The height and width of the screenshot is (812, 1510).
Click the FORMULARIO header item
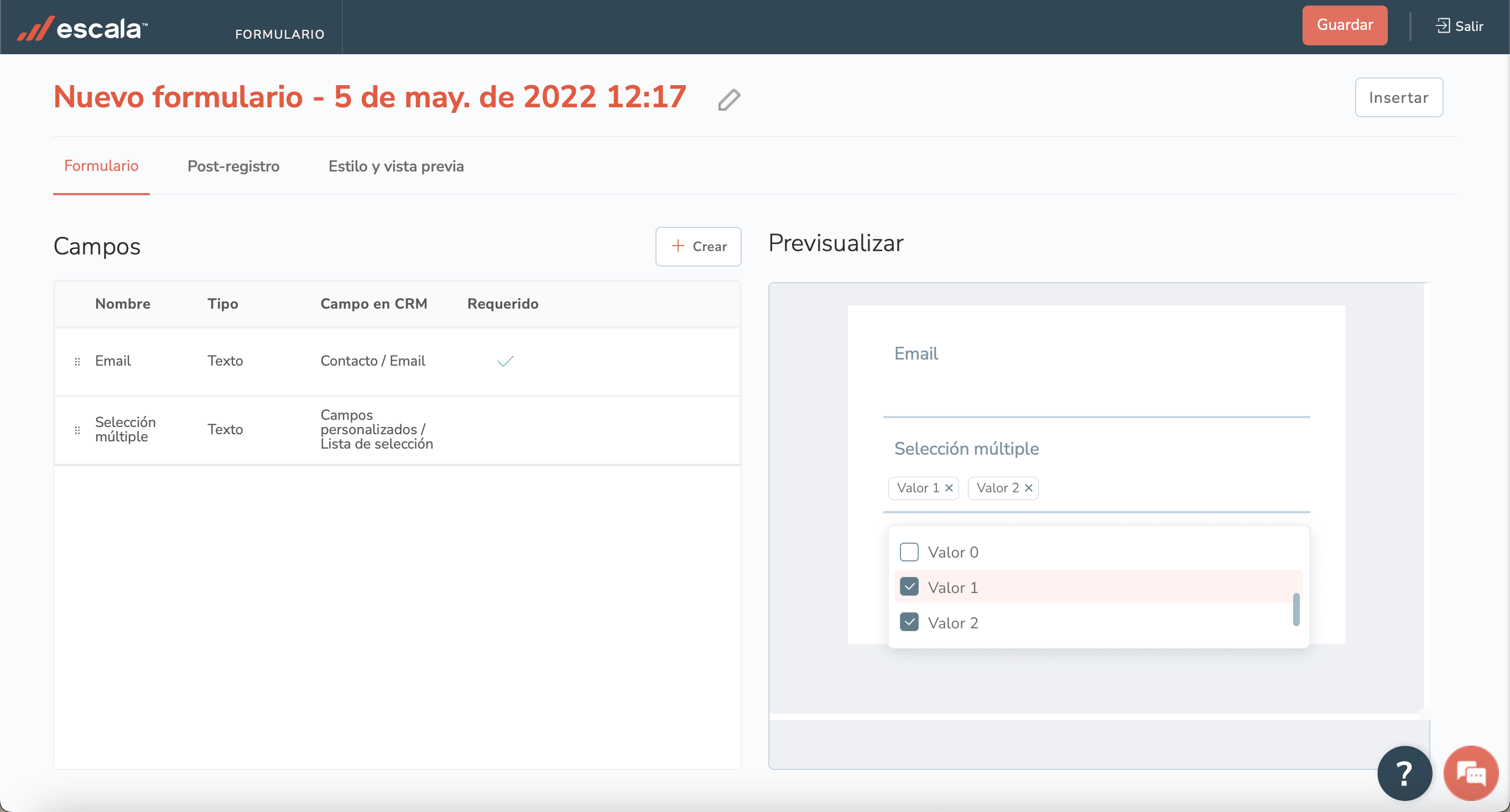click(x=280, y=34)
